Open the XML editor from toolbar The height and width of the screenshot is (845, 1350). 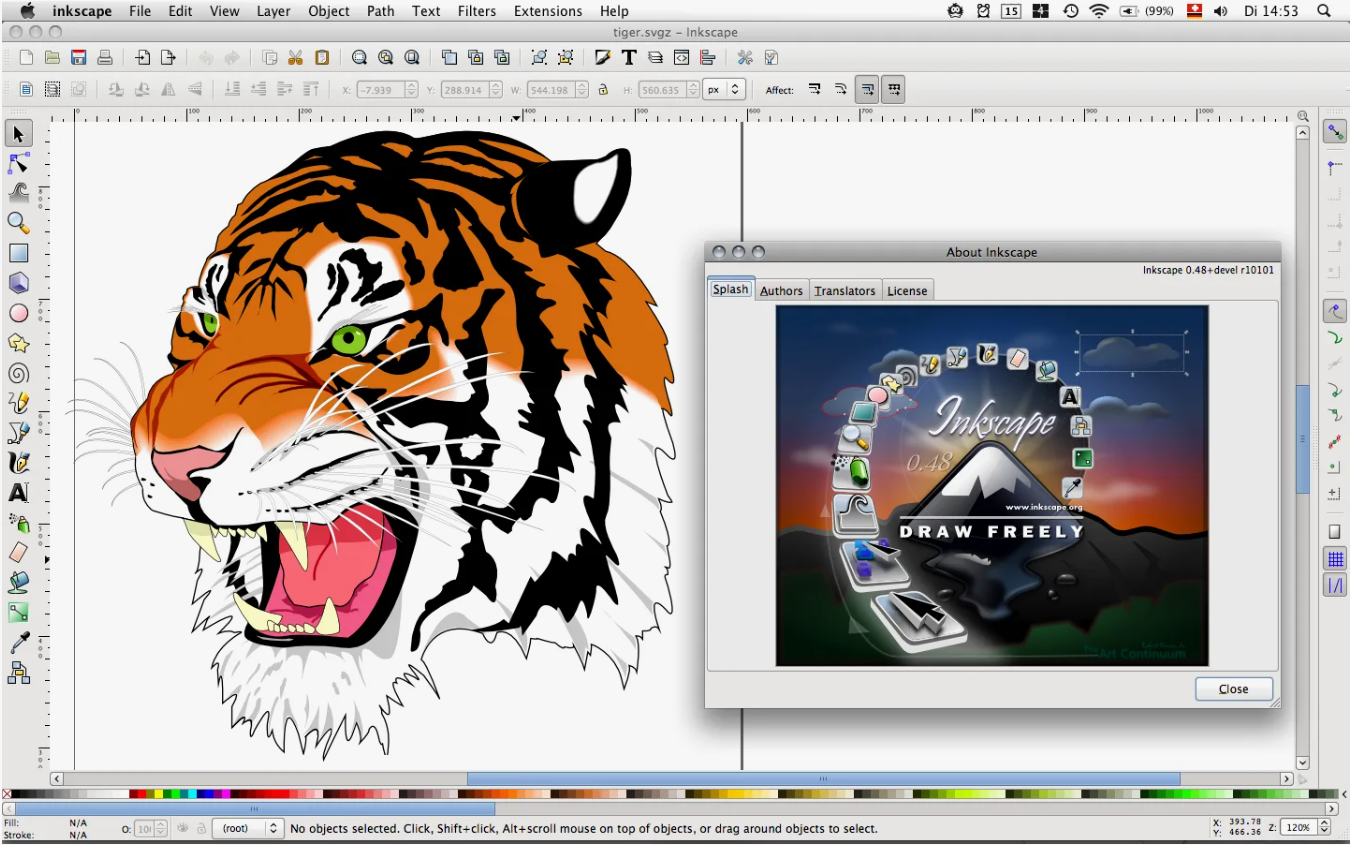(682, 58)
